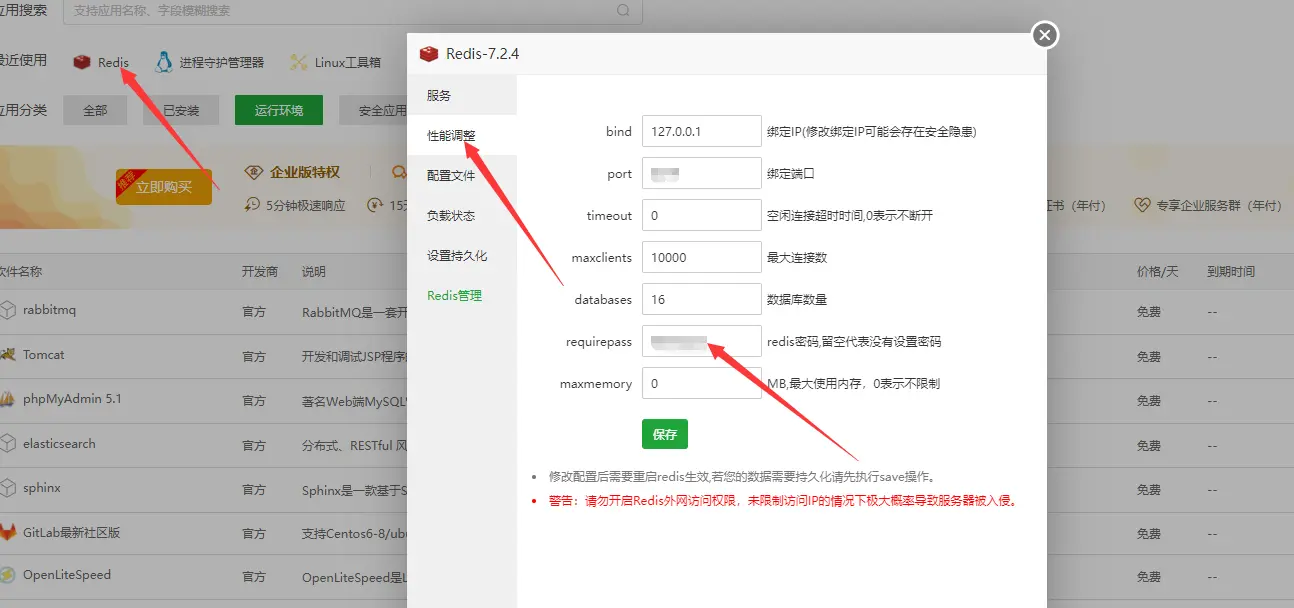Viewport: 1294px width, 608px height.
Task: Click the requirepass password field
Action: pyautogui.click(x=701, y=341)
